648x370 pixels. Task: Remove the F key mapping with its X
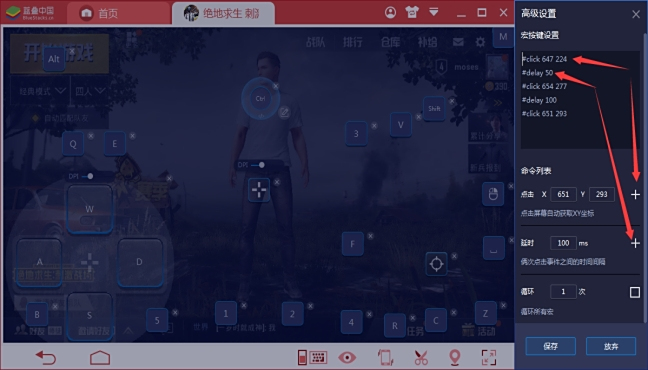click(x=371, y=236)
